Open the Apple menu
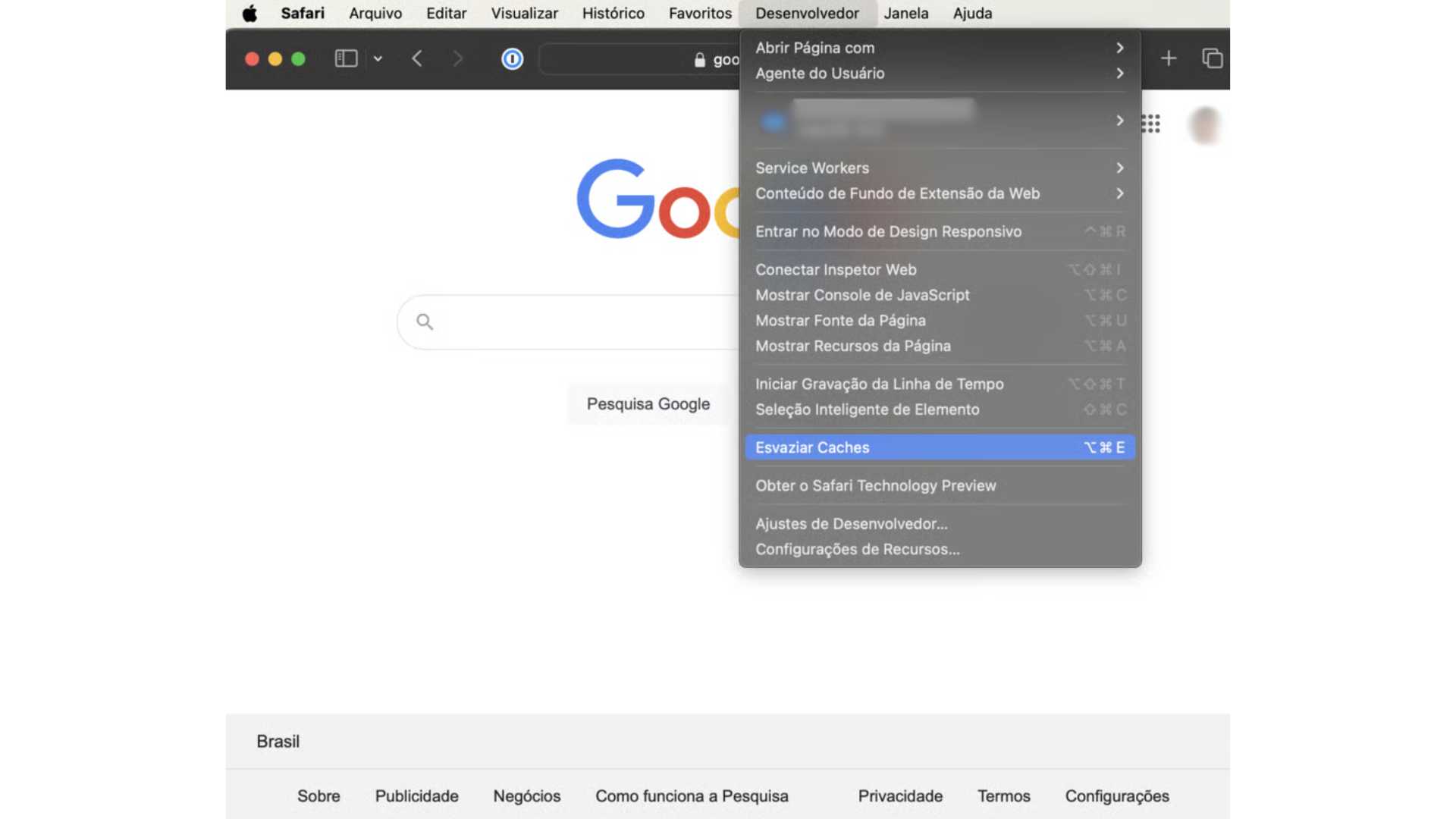This screenshot has width=1456, height=819. coord(249,13)
